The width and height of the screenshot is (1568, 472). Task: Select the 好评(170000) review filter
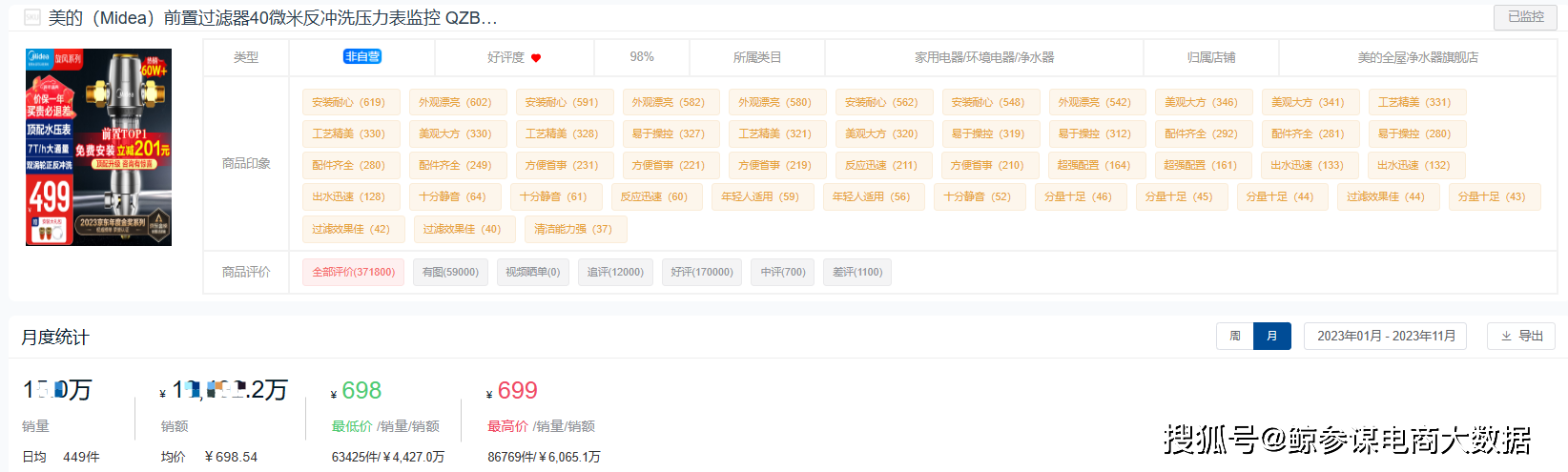702,272
